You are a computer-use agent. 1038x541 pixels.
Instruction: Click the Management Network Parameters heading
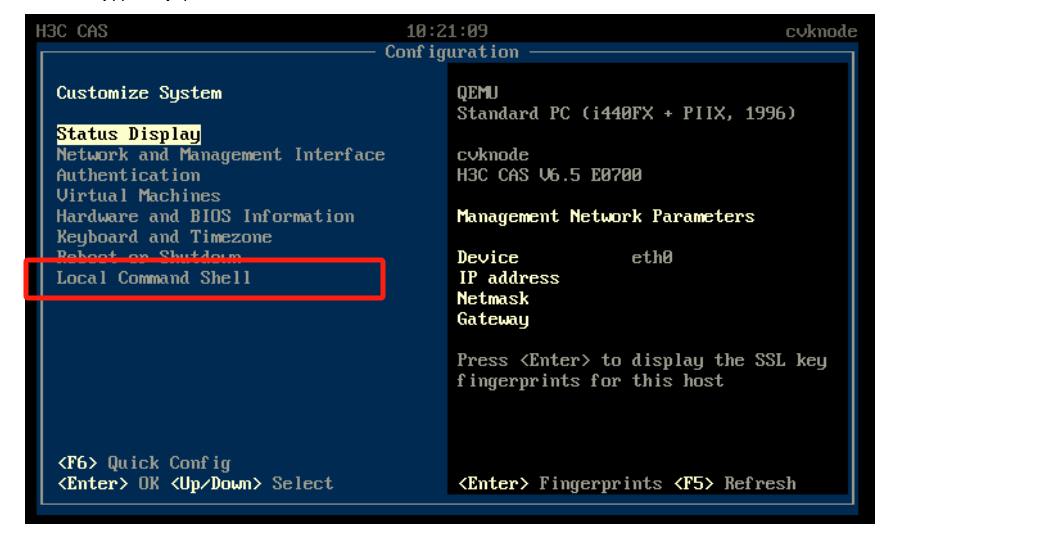click(x=605, y=216)
